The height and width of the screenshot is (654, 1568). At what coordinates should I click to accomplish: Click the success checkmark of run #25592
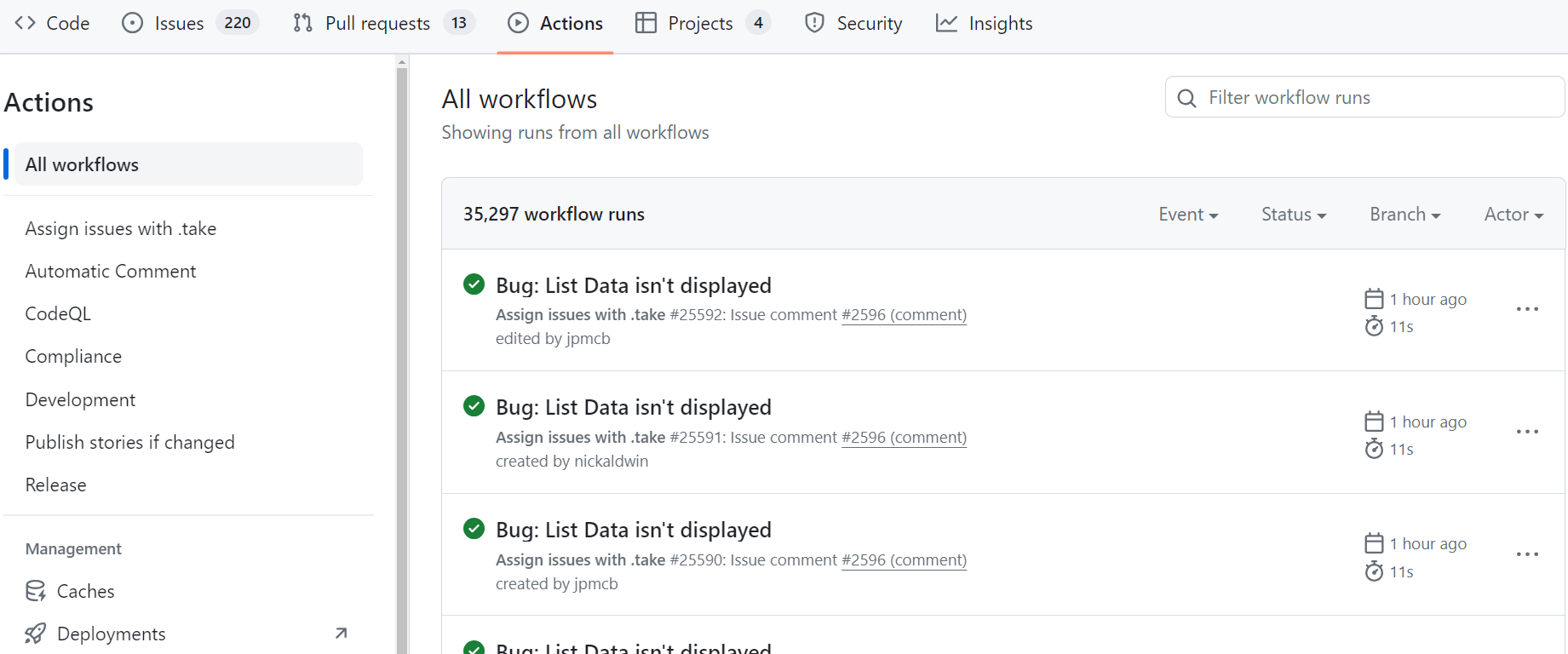click(474, 284)
